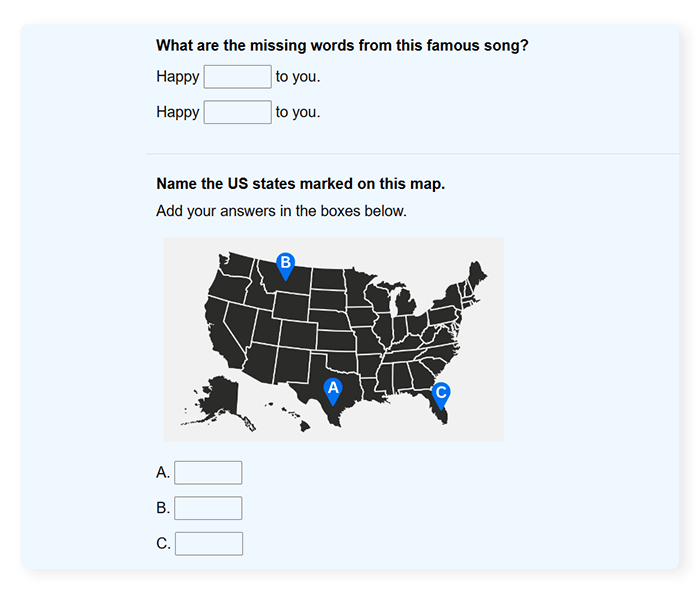Click the "missing words from this famous song" heading
Screen dimensions: 700x597
click(342, 46)
